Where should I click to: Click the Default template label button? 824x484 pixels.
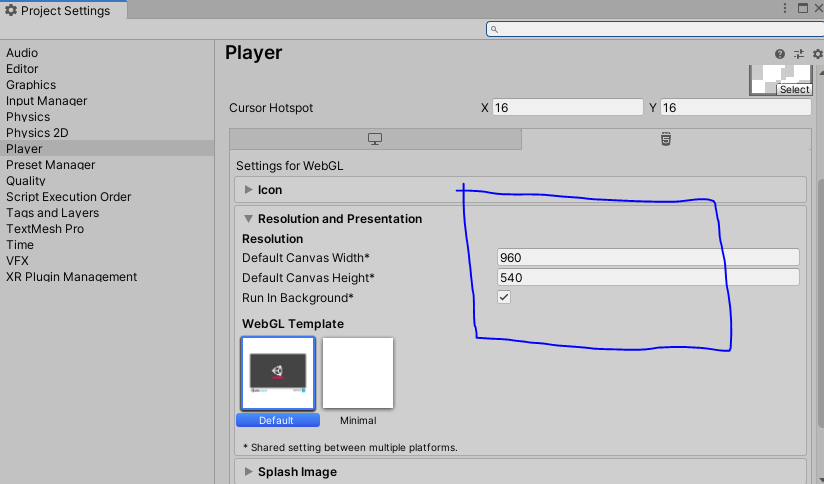[x=277, y=420]
